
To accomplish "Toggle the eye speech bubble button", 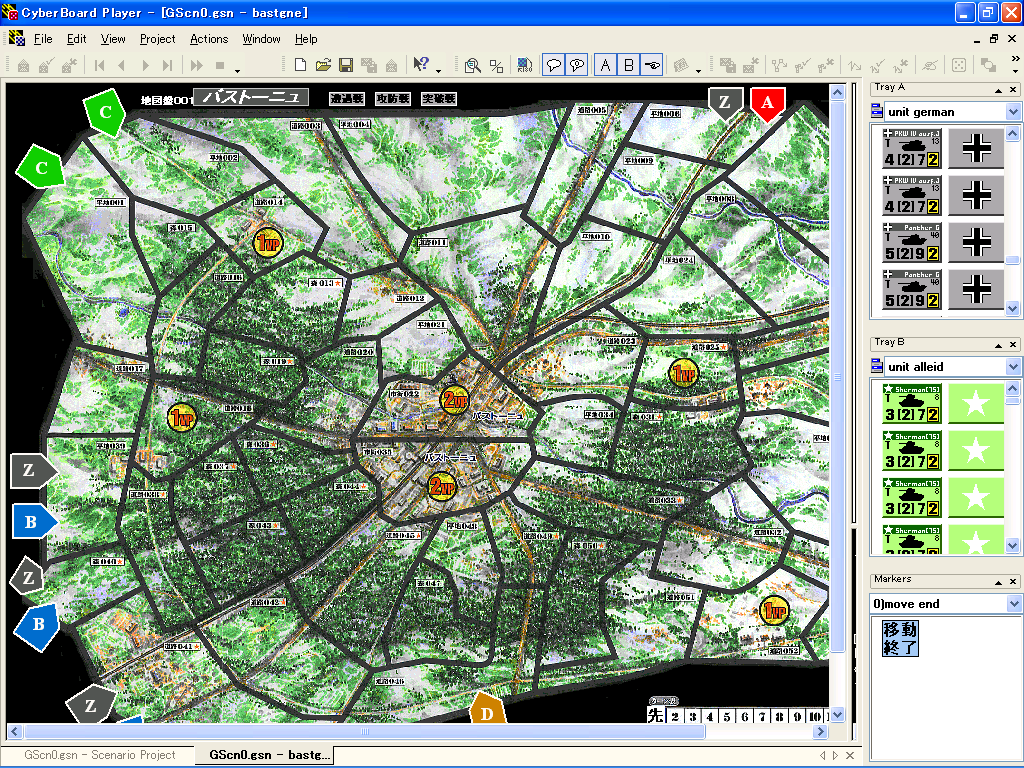I will pyautogui.click(x=577, y=65).
